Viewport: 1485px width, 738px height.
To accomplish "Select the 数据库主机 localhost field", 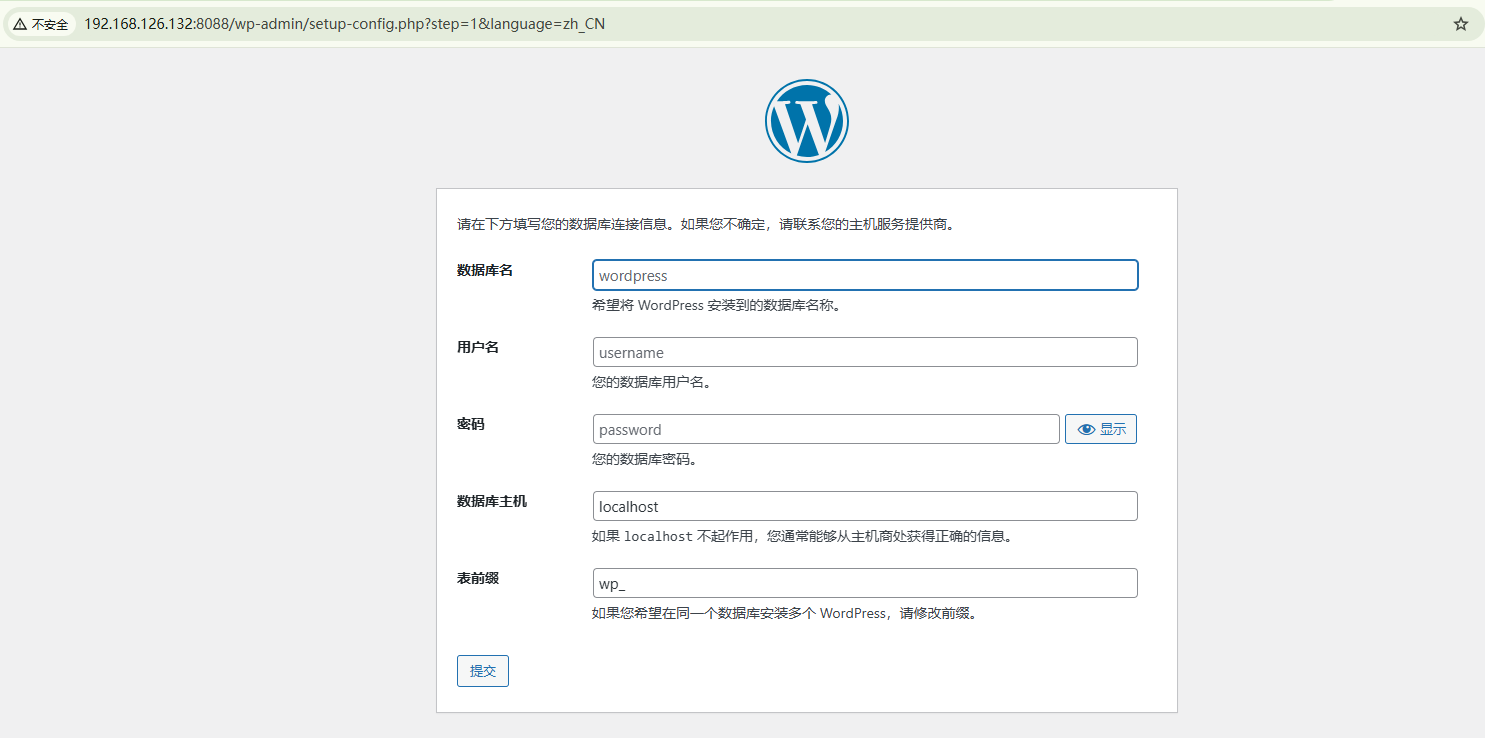I will click(x=865, y=506).
